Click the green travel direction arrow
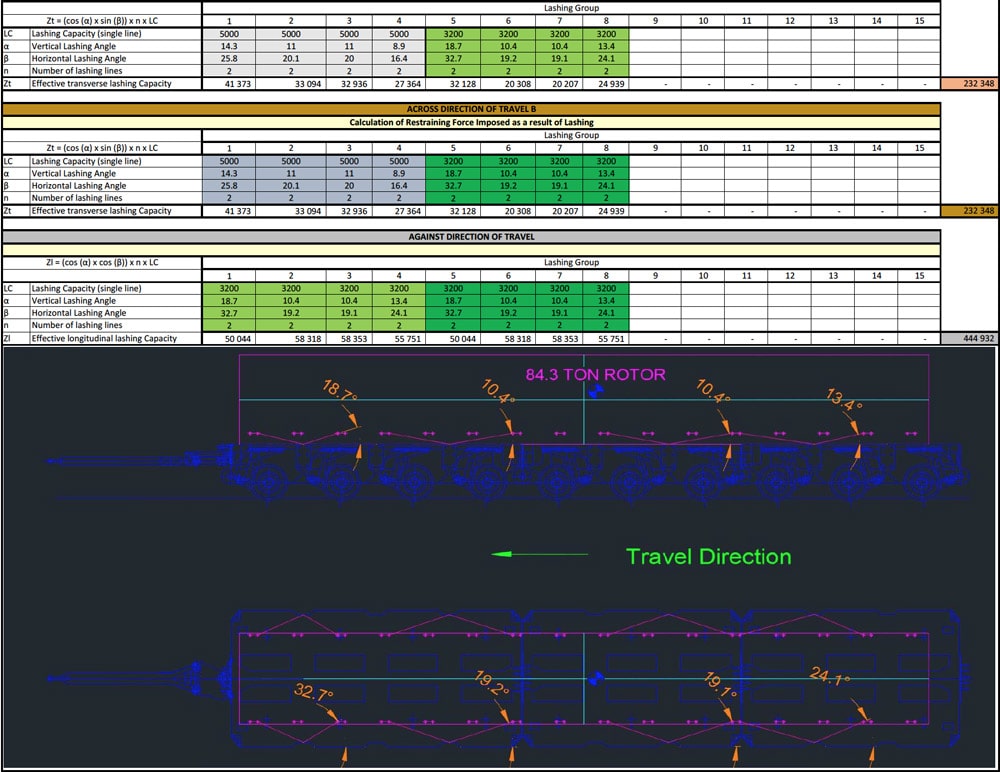 click(x=539, y=554)
